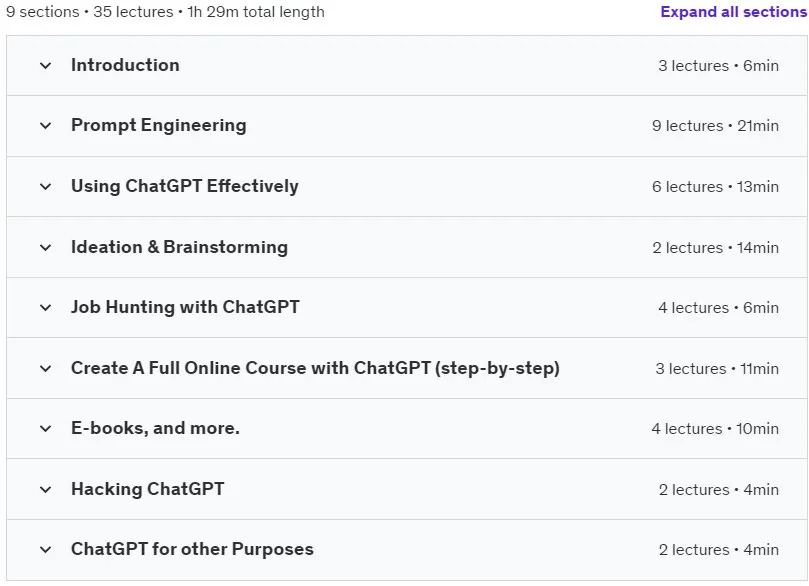809x586 pixels.
Task: Open the Prompt Engineering section title
Action: tap(159, 125)
